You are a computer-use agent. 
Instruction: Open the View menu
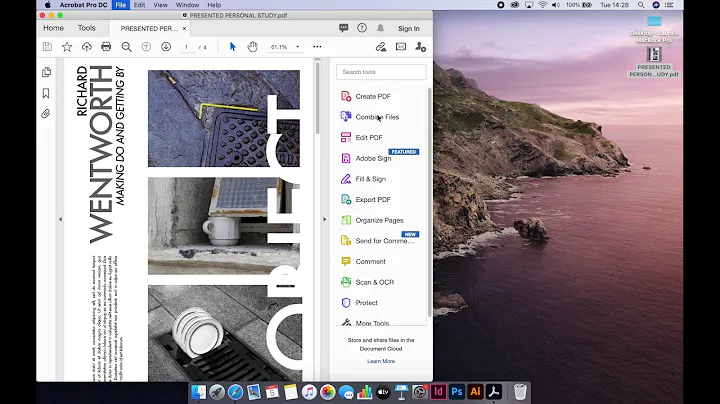pyautogui.click(x=160, y=5)
